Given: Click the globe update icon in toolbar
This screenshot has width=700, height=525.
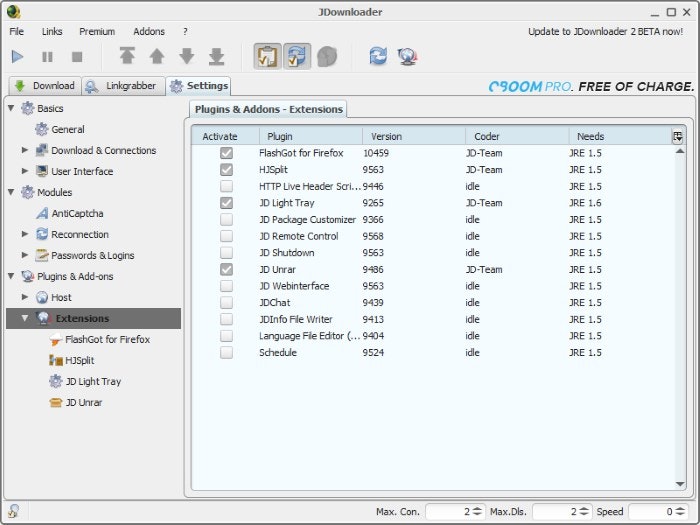Looking at the screenshot, I should click(x=407, y=56).
